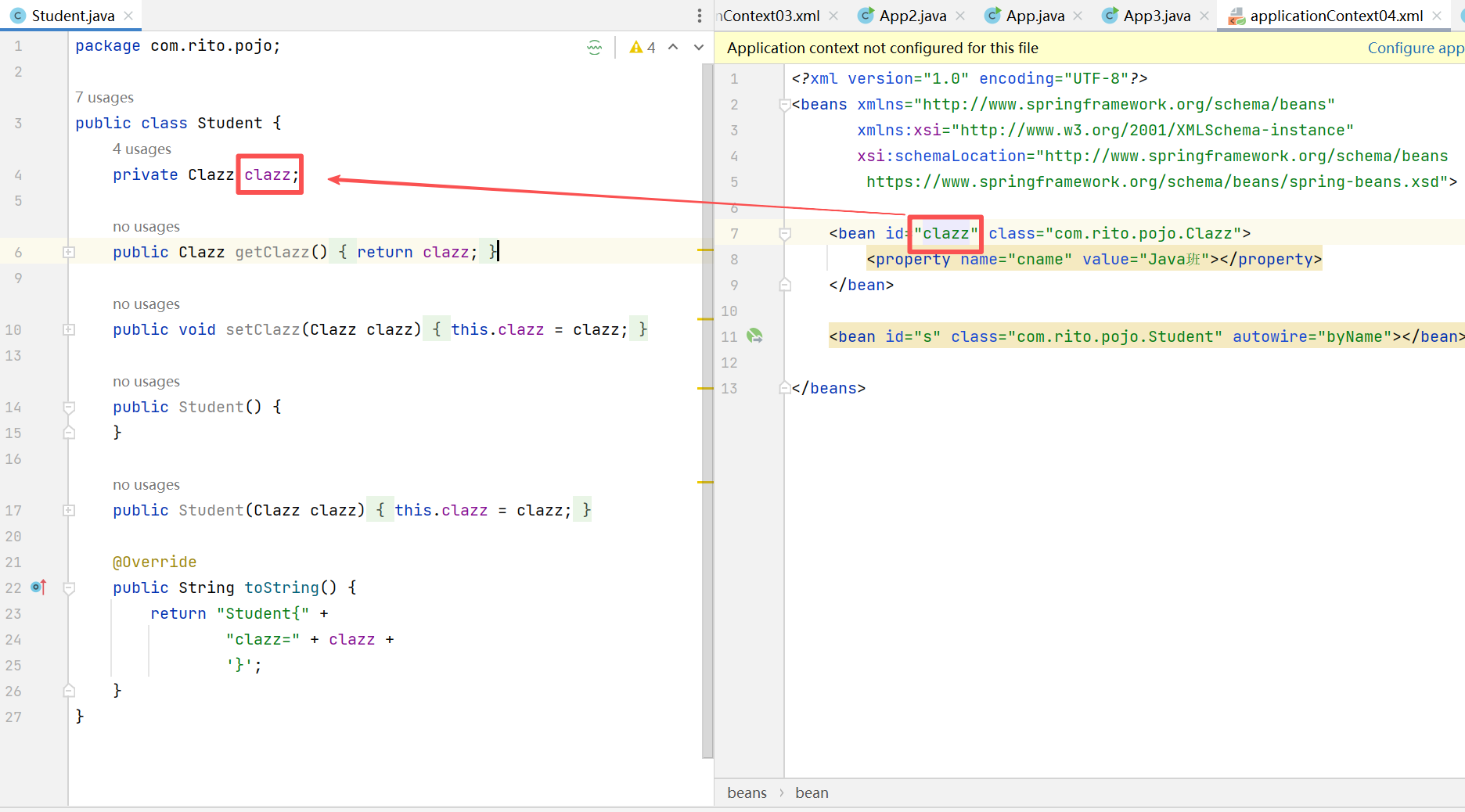The width and height of the screenshot is (1465, 812).
Task: Click the 4 usages hint above clazz field
Action: coord(142,149)
